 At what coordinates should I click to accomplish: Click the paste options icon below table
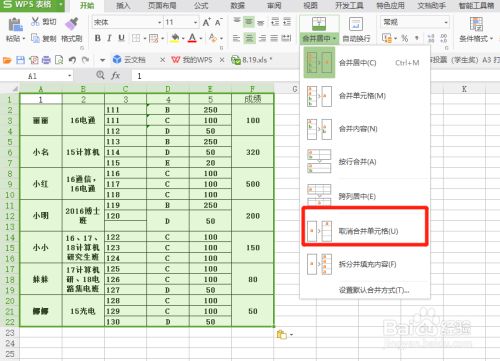[x=282, y=334]
